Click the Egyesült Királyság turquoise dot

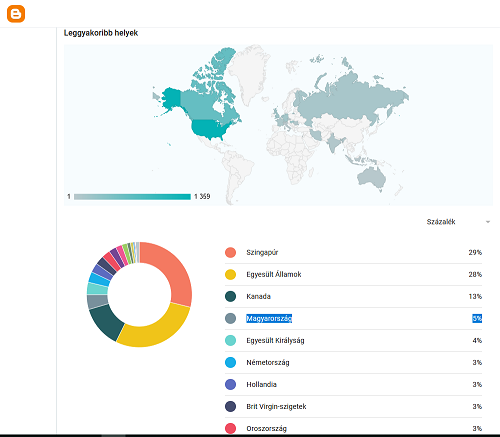click(x=230, y=340)
